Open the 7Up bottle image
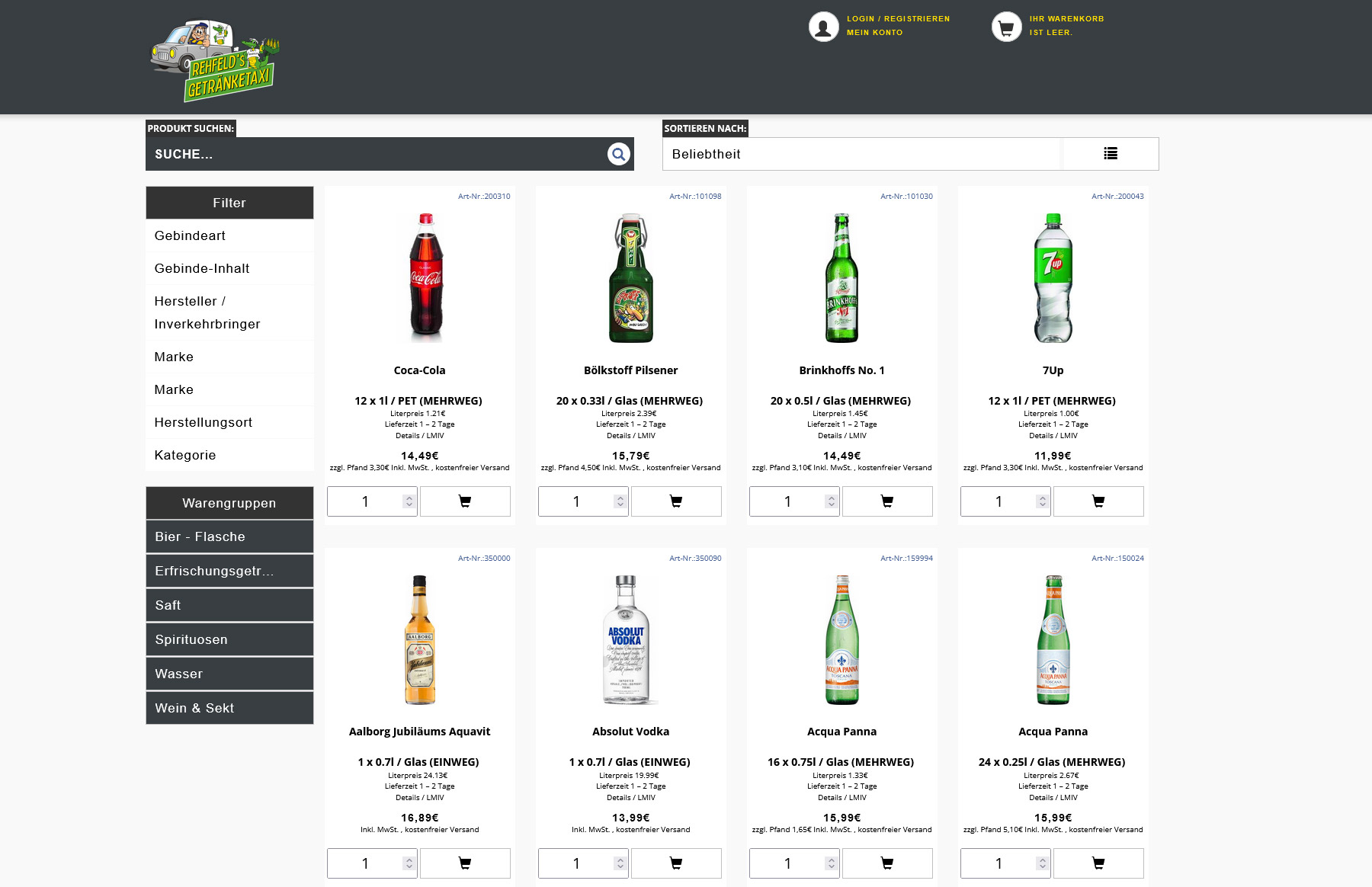 point(1053,278)
